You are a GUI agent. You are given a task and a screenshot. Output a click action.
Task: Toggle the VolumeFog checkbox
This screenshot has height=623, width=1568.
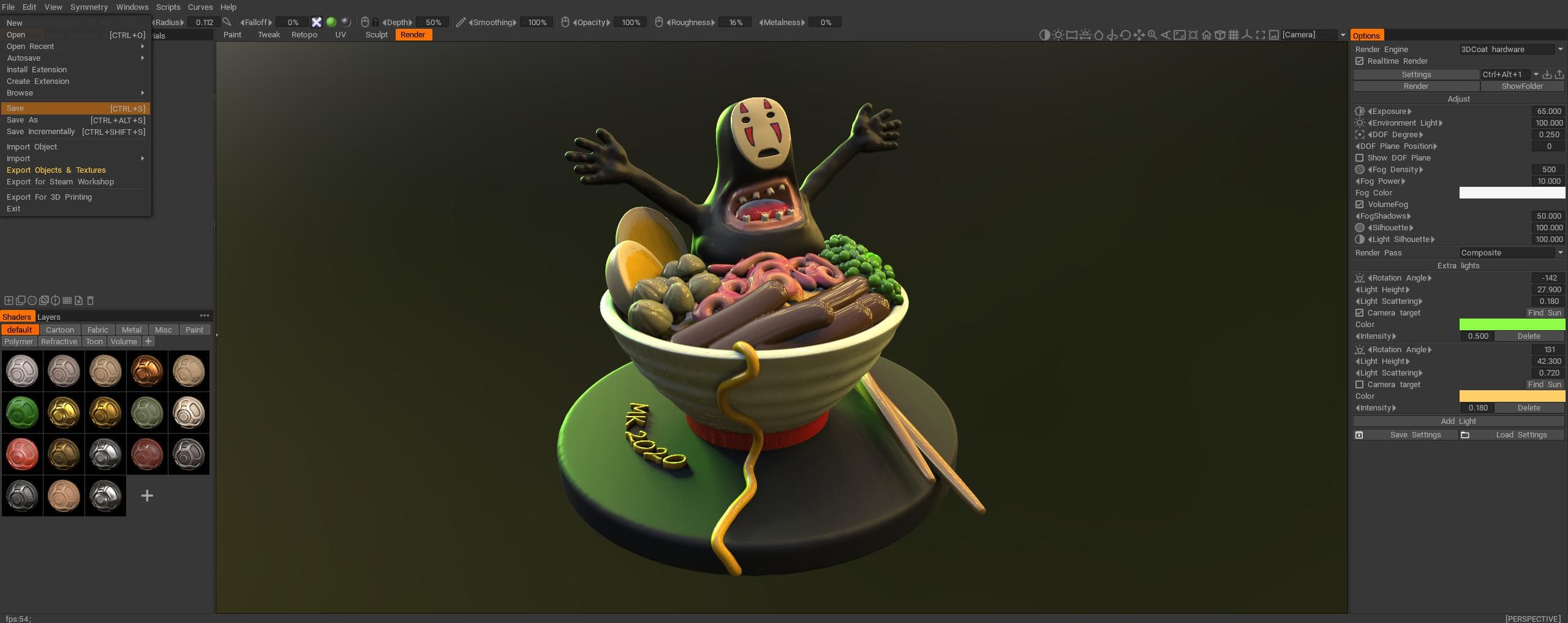coord(1360,205)
